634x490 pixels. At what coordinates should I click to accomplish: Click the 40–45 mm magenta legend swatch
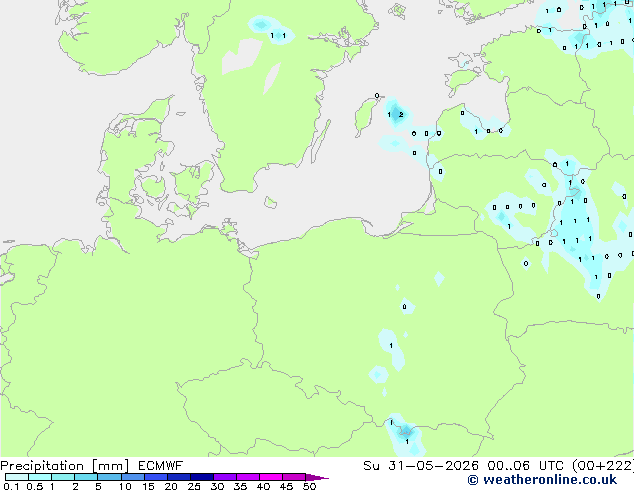[x=271, y=477]
